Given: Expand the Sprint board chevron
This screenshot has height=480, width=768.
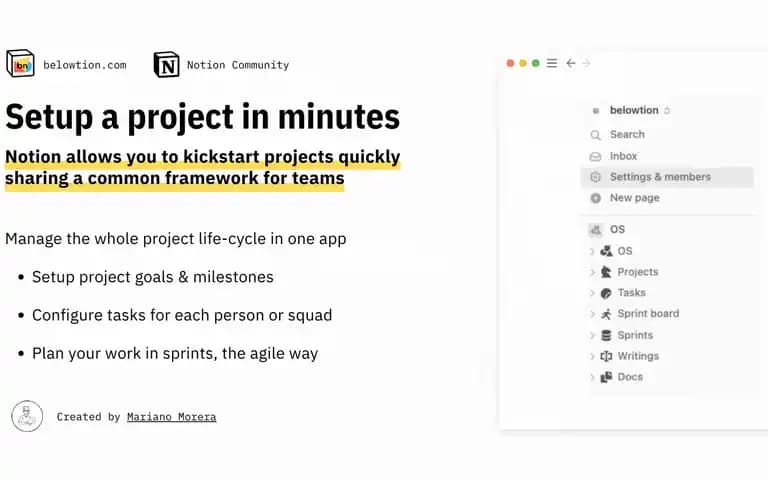Looking at the screenshot, I should point(592,314).
